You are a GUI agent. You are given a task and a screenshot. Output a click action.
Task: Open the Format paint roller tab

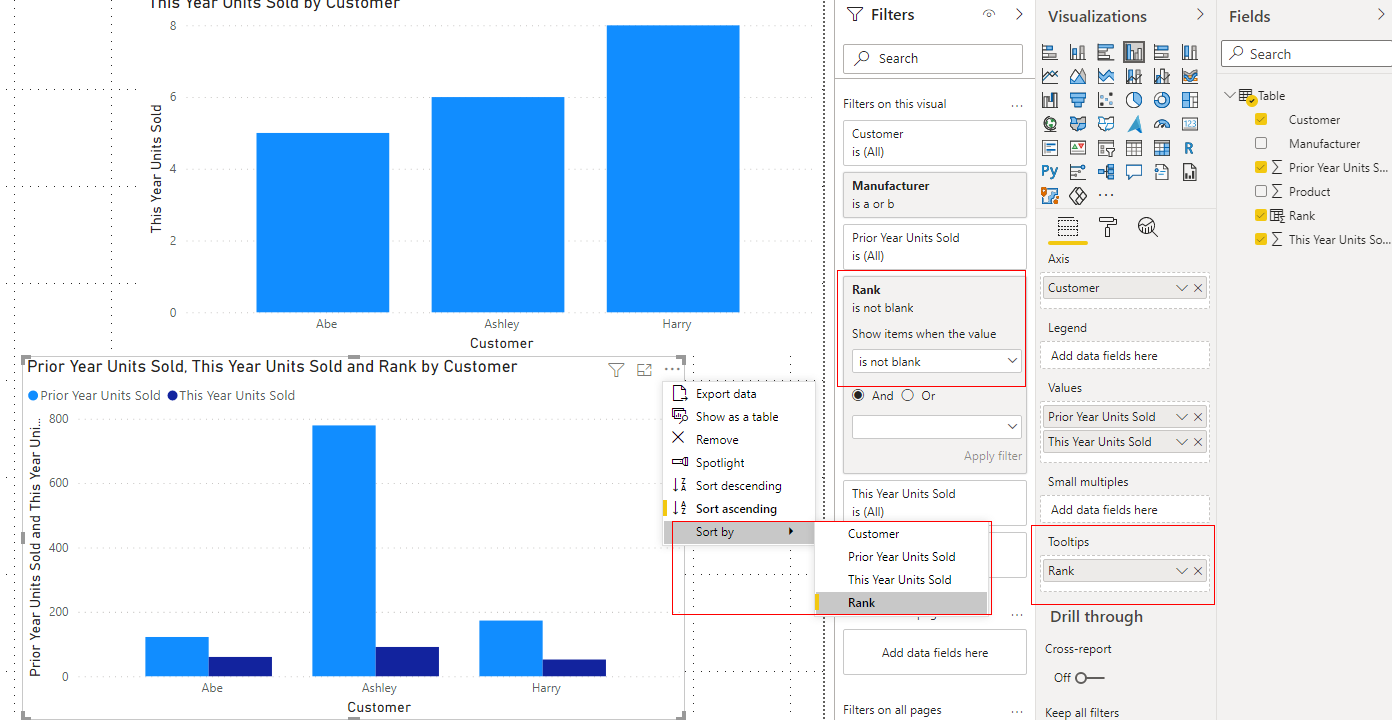click(x=1107, y=227)
